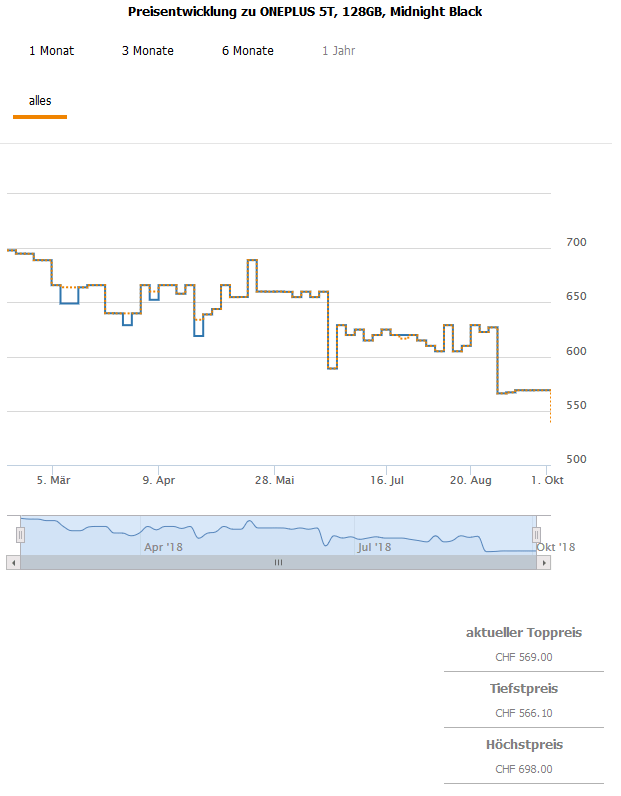Select the 1 Monat range
Image resolution: width=621 pixels, height=796 pixels.
pyautogui.click(x=52, y=51)
